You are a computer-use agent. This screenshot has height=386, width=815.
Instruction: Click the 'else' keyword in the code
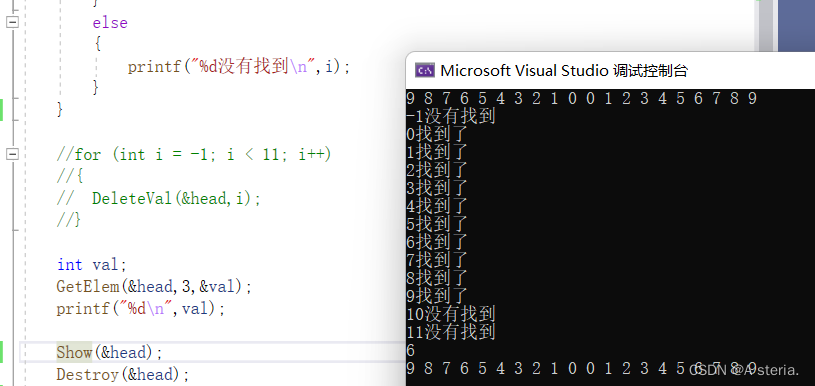pyautogui.click(x=110, y=22)
